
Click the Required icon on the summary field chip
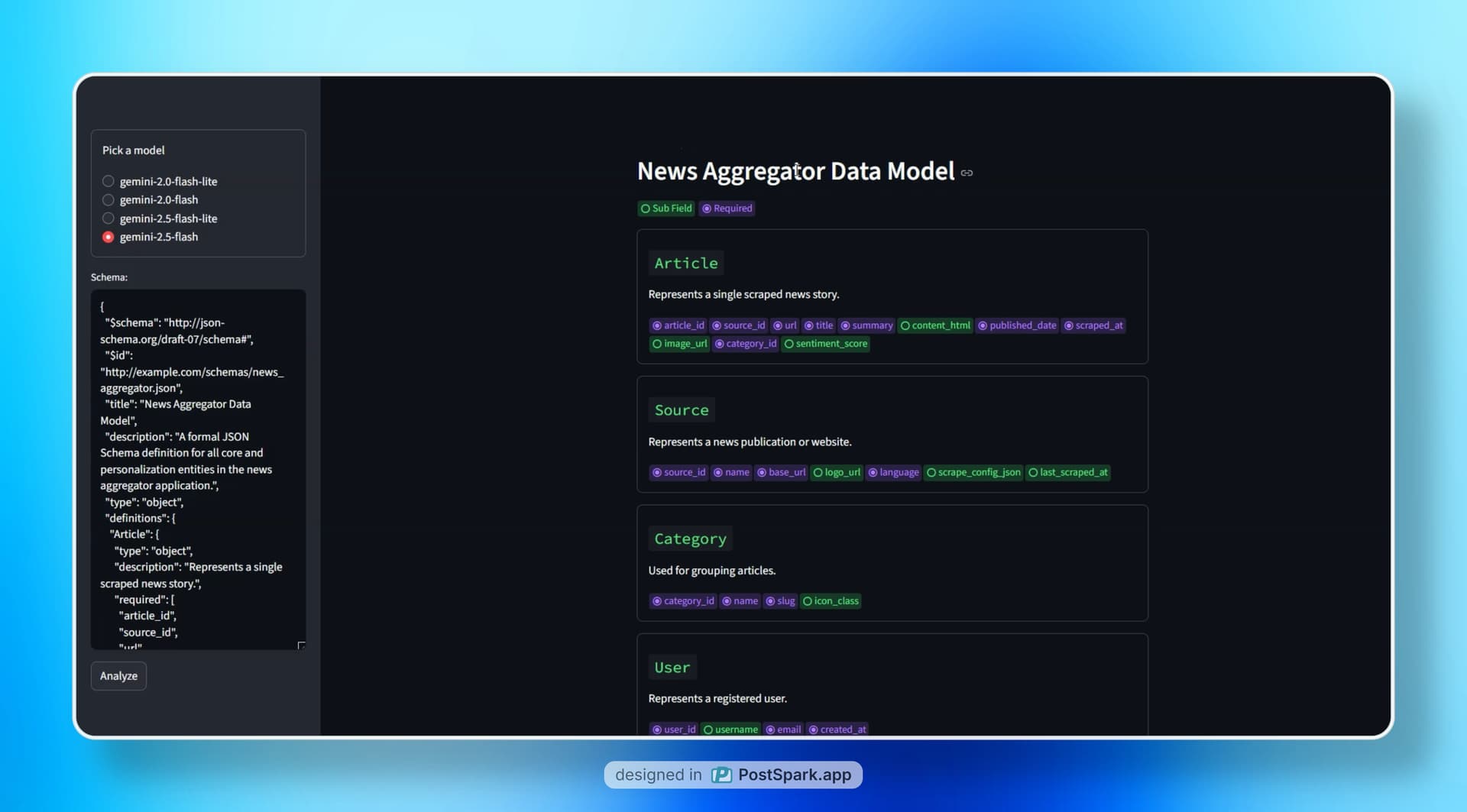[845, 325]
